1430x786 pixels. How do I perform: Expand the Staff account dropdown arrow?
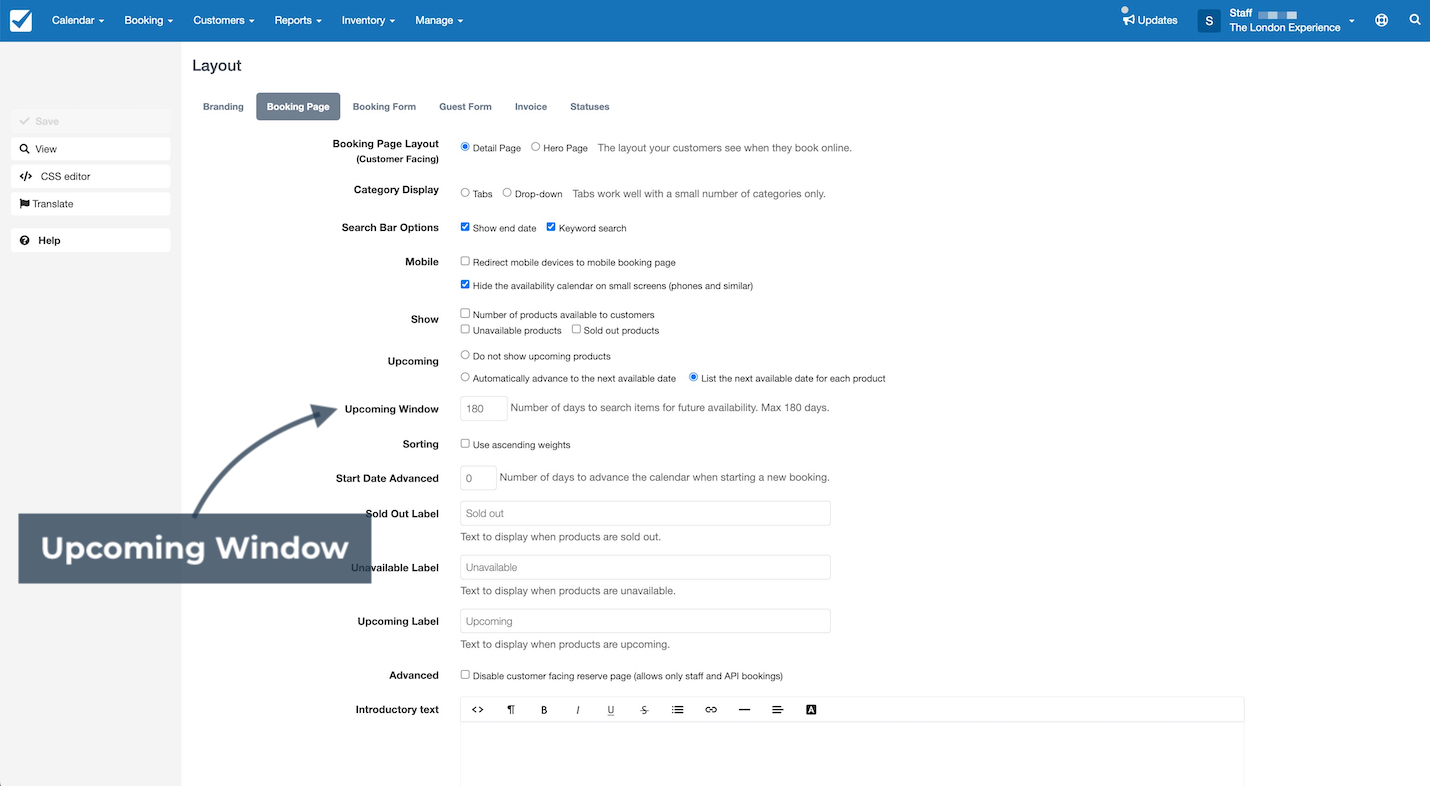1352,20
